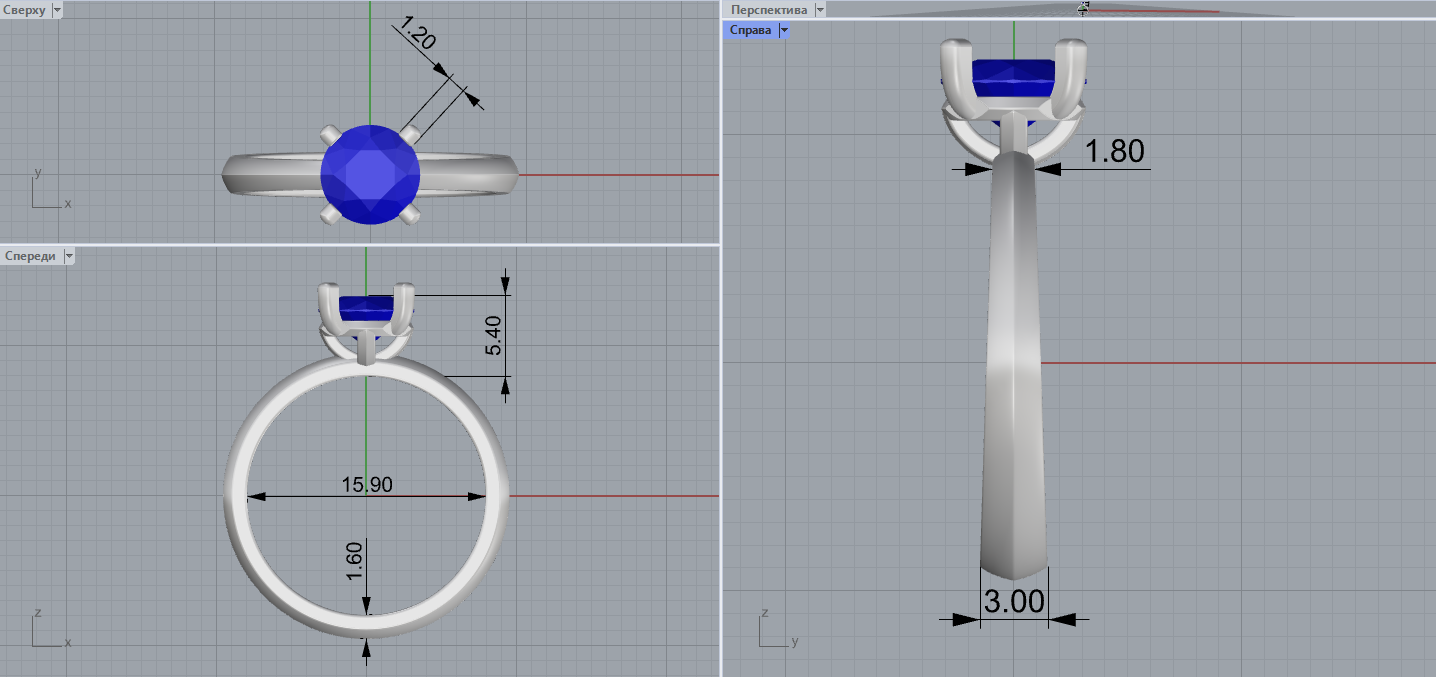This screenshot has height=677, width=1436.
Task: Open the Спереди viewport dropdown arrow
Action: coord(69,256)
